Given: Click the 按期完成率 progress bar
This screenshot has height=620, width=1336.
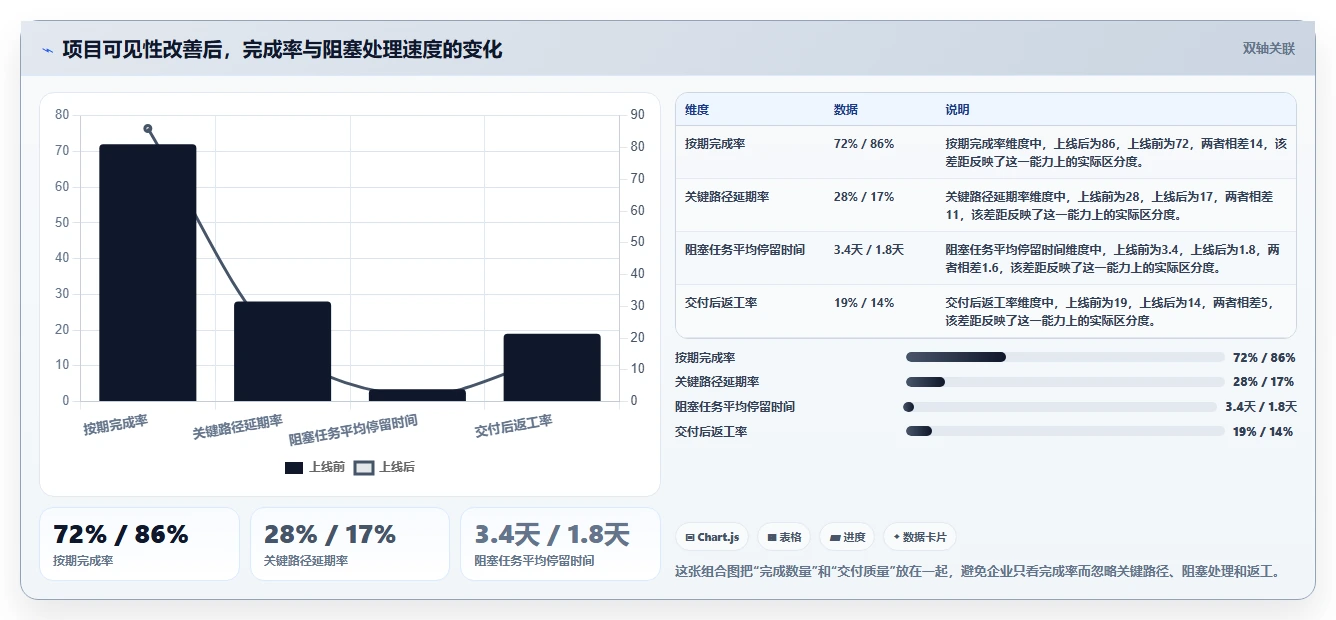Looking at the screenshot, I should point(1065,357).
